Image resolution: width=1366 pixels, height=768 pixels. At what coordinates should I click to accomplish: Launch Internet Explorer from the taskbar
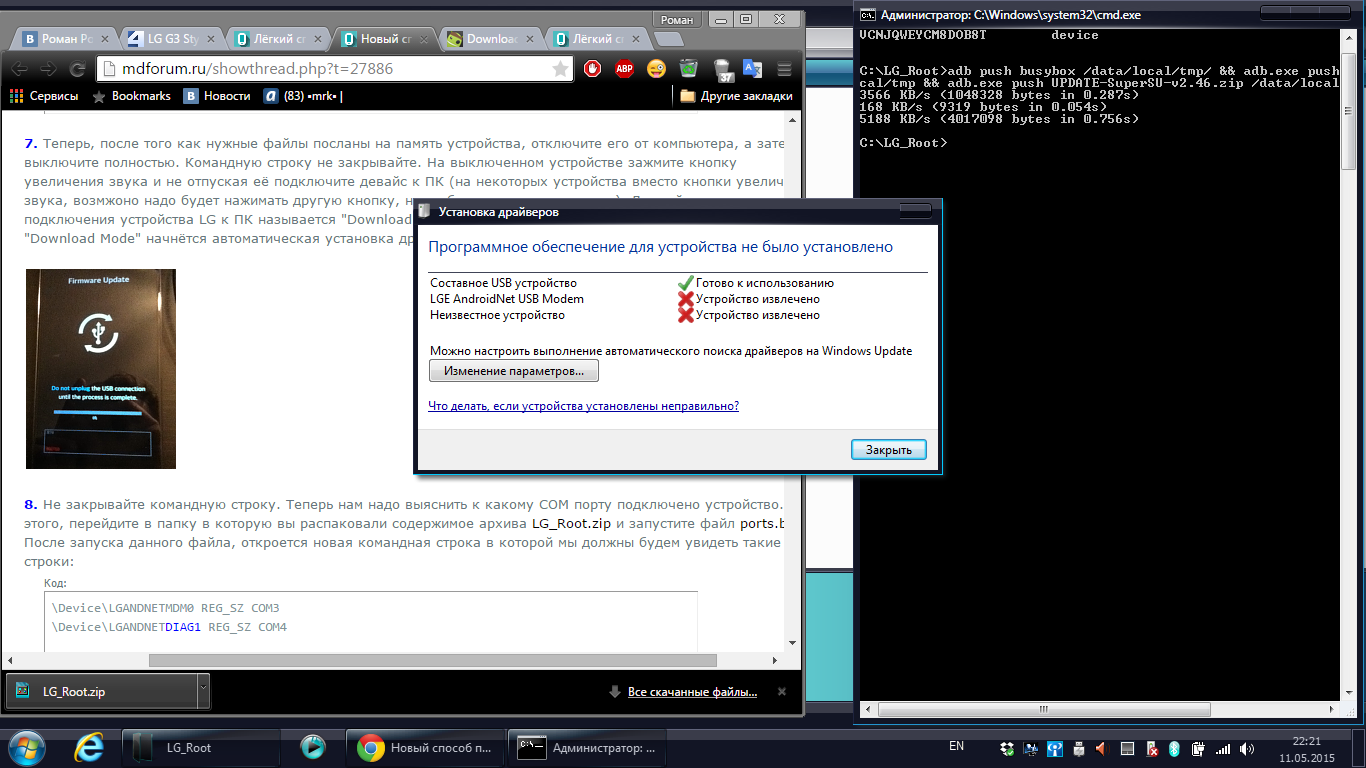coord(89,747)
